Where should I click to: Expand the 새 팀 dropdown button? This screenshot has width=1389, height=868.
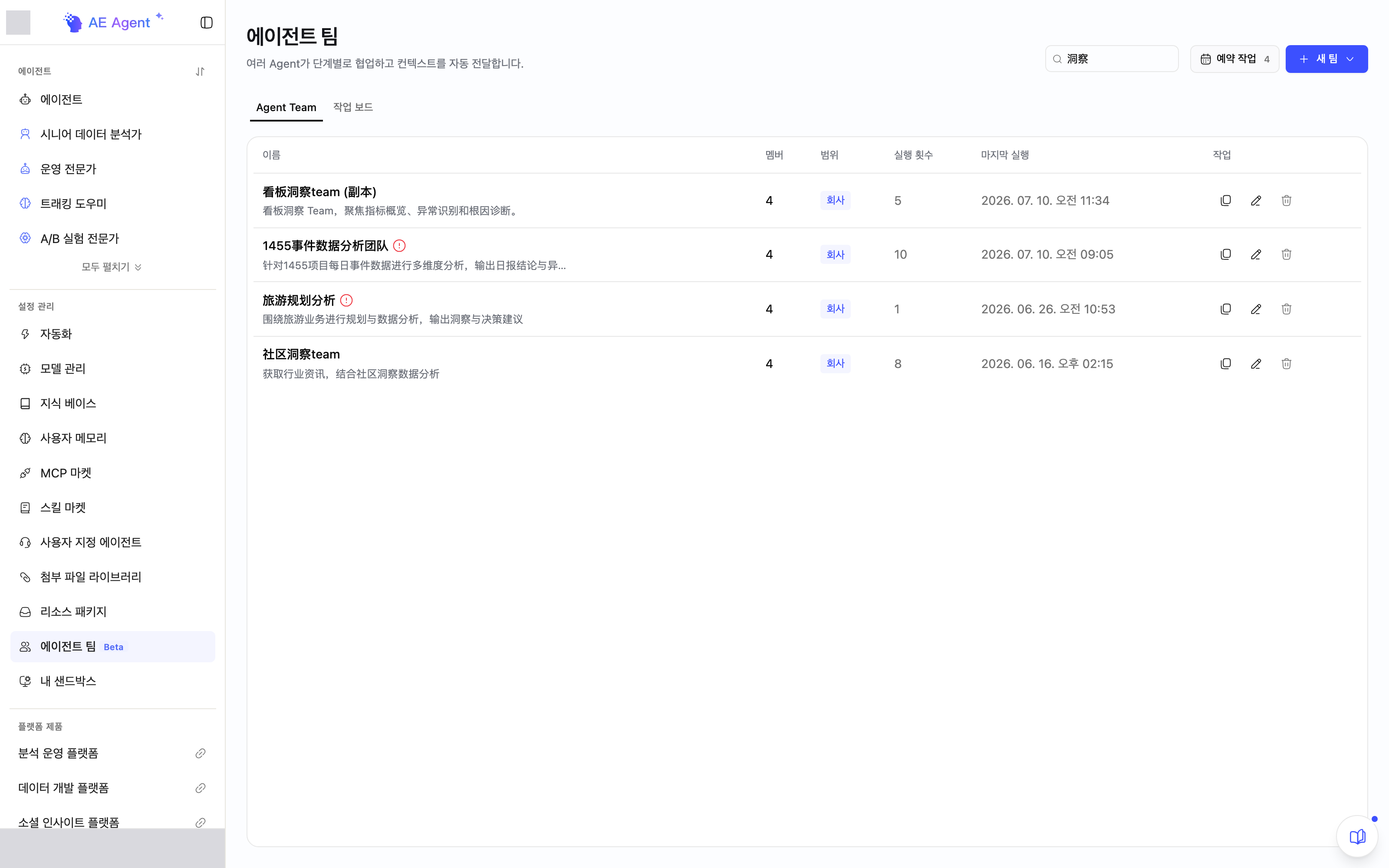(x=1326, y=59)
